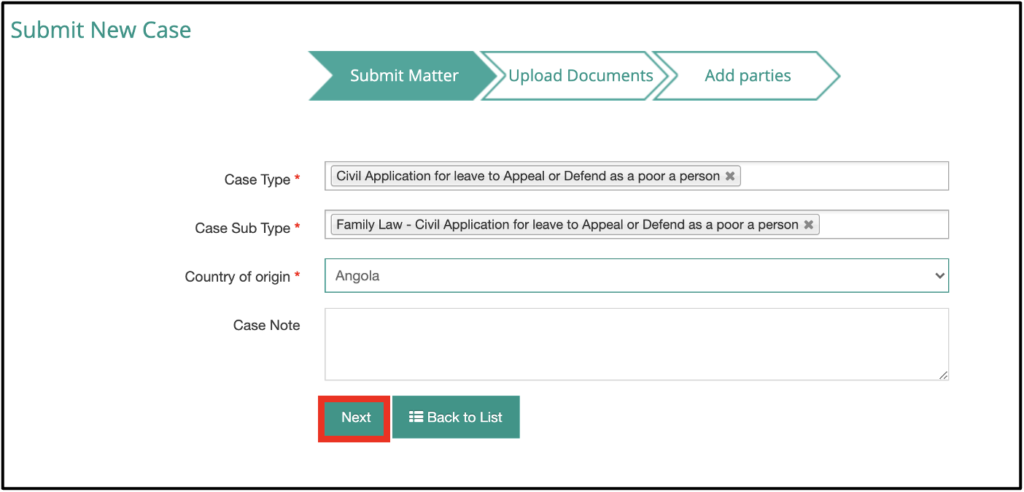
Task: Select the Civil Application Case Type tag text
Action: 527,176
